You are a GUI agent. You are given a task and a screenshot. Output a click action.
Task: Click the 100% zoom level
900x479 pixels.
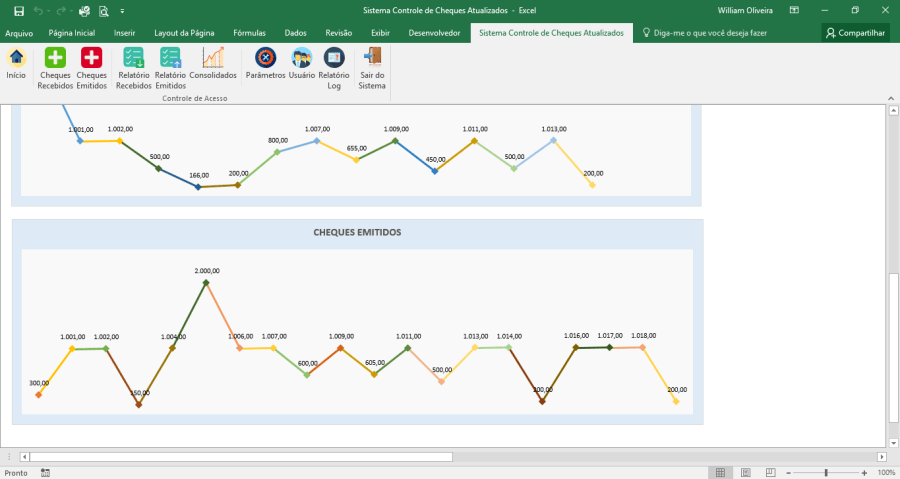coord(886,473)
